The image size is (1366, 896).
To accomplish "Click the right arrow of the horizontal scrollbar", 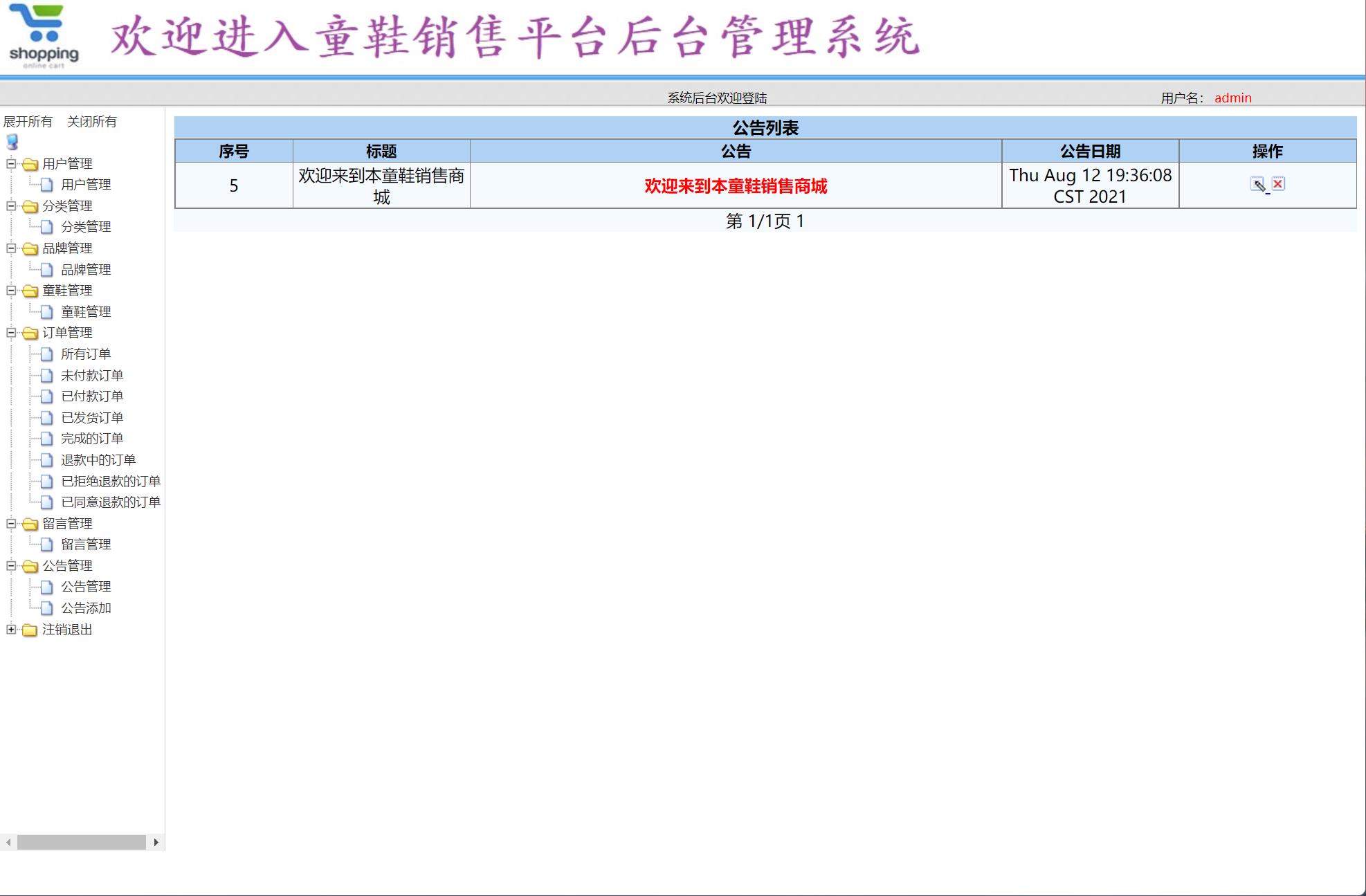I will coord(156,842).
